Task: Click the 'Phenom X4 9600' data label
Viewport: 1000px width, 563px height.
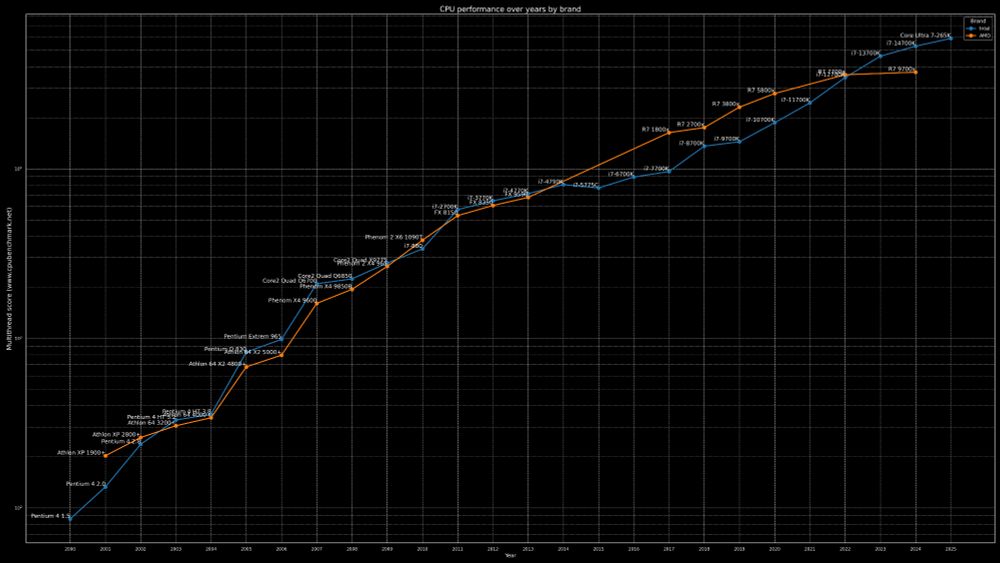Action: tap(292, 300)
